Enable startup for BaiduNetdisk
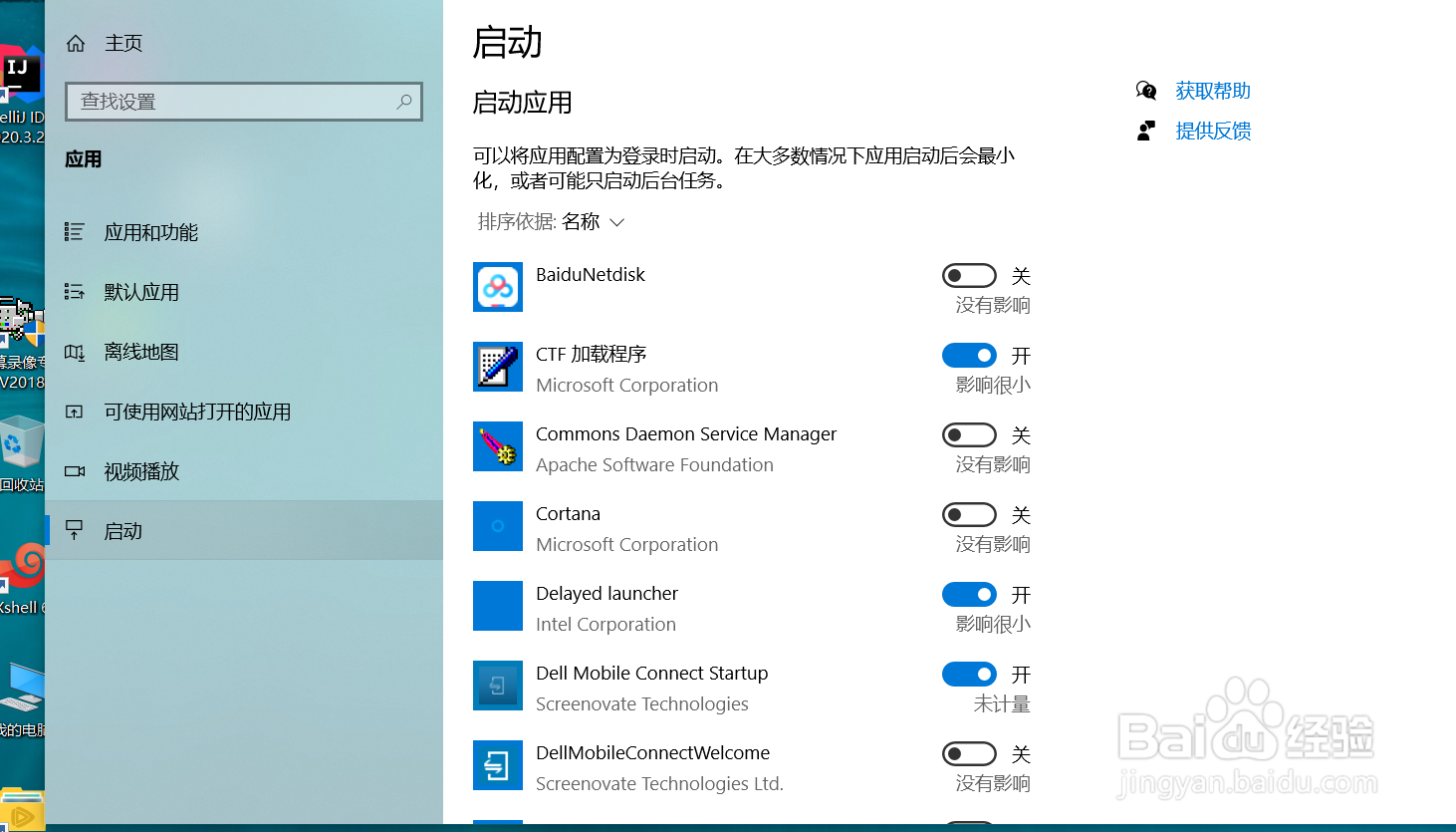 (969, 275)
